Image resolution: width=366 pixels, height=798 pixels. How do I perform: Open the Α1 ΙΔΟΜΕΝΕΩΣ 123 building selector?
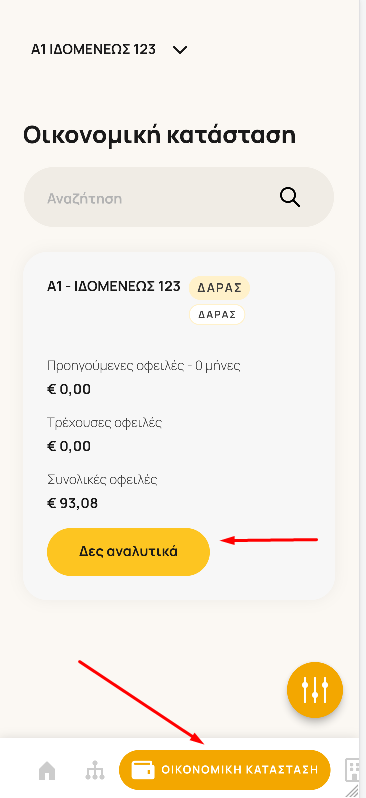(109, 49)
